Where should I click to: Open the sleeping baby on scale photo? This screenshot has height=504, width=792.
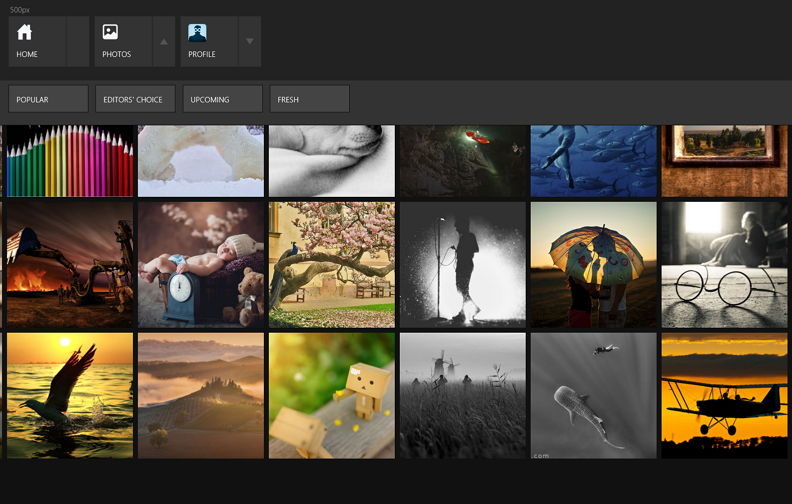point(201,265)
